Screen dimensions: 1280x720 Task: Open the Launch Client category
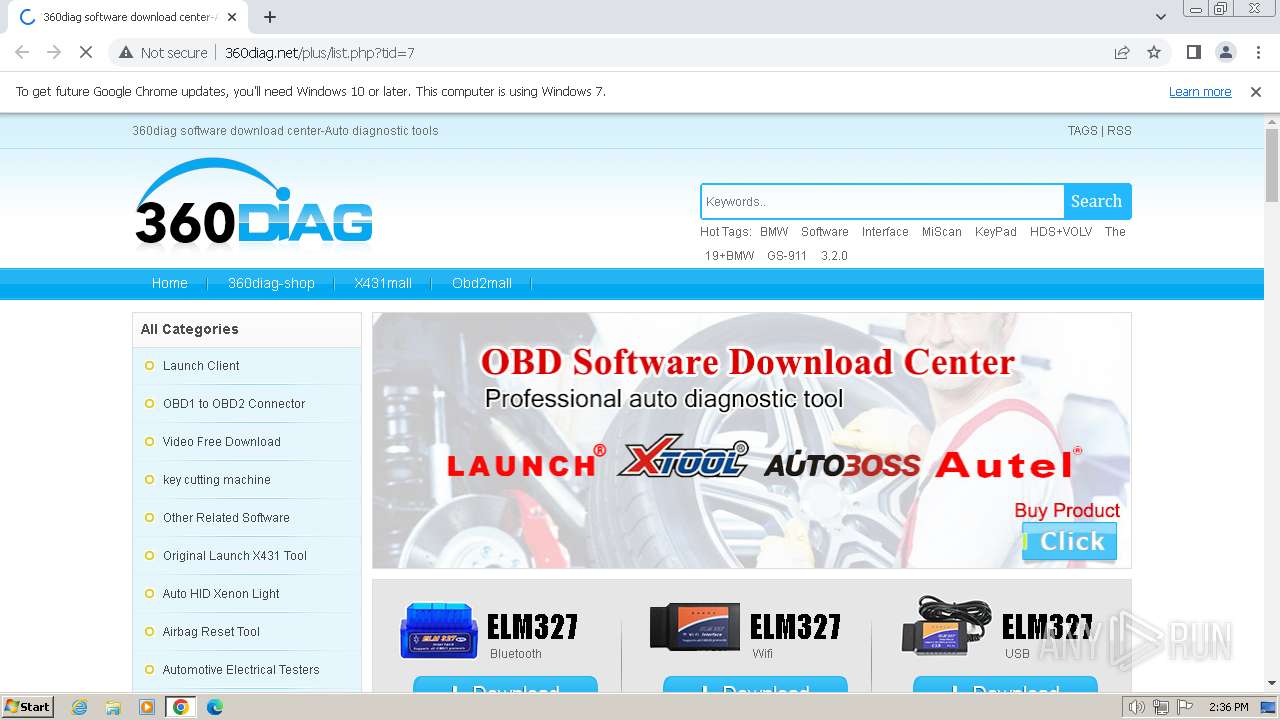(x=201, y=366)
